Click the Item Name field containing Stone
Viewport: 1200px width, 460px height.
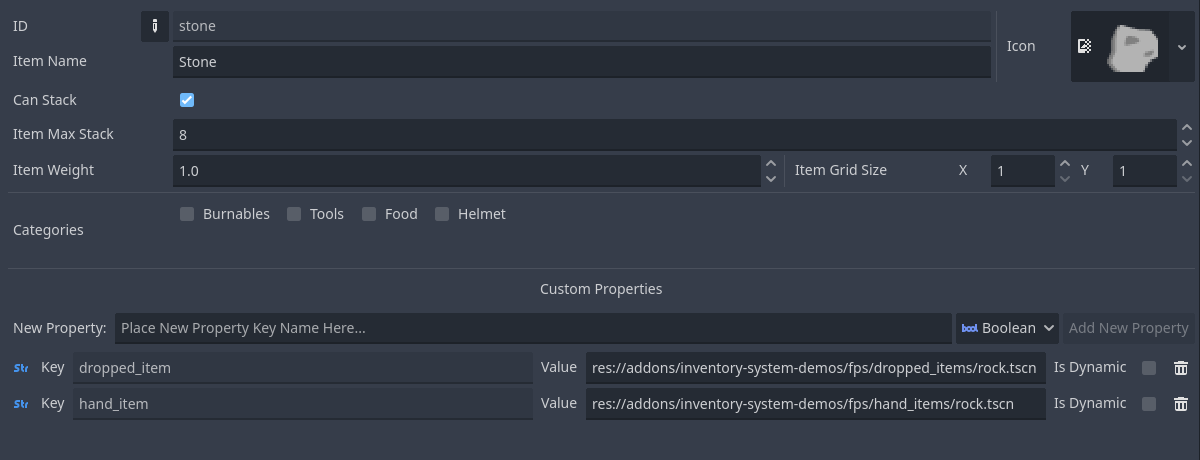[x=582, y=62]
